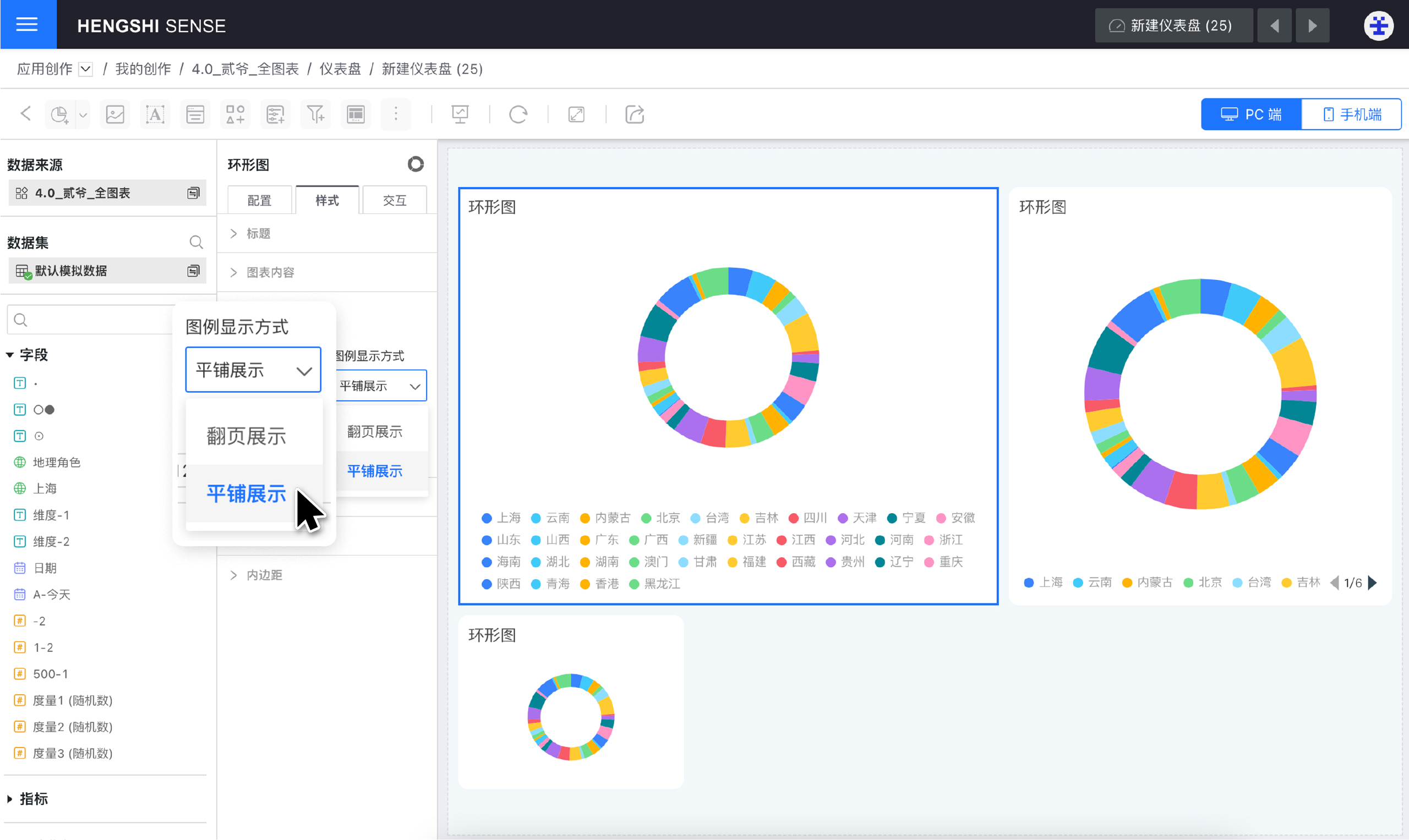Switch to the 配置 tab

click(259, 200)
